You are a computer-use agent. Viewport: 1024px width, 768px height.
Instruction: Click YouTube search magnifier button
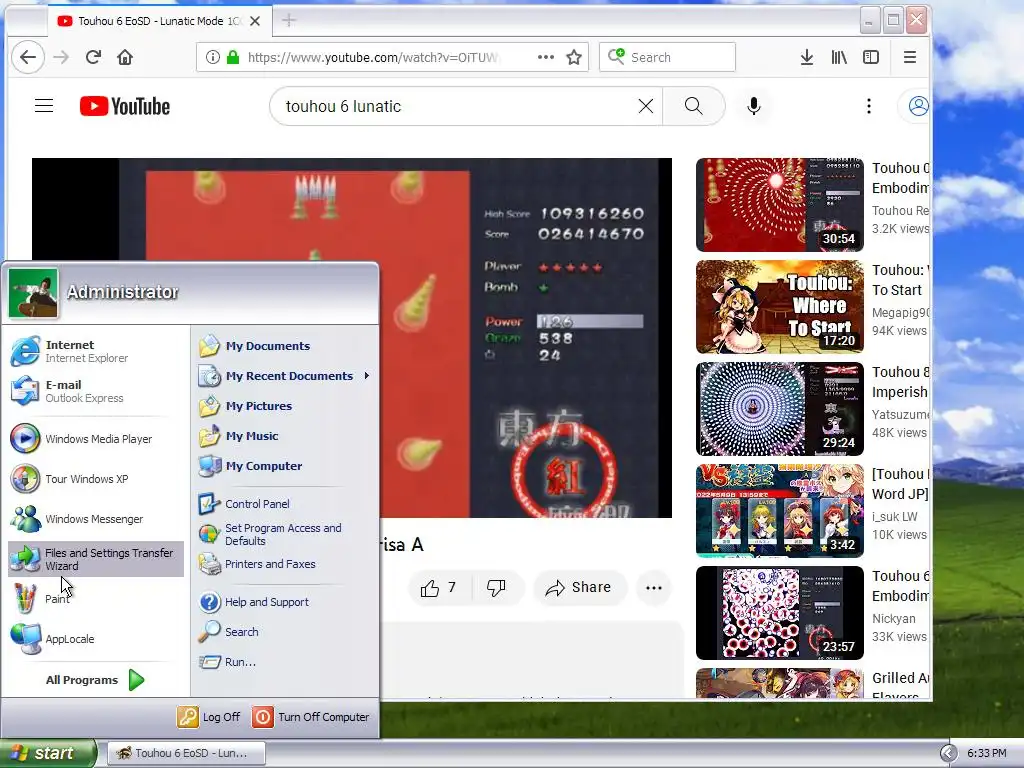694,106
